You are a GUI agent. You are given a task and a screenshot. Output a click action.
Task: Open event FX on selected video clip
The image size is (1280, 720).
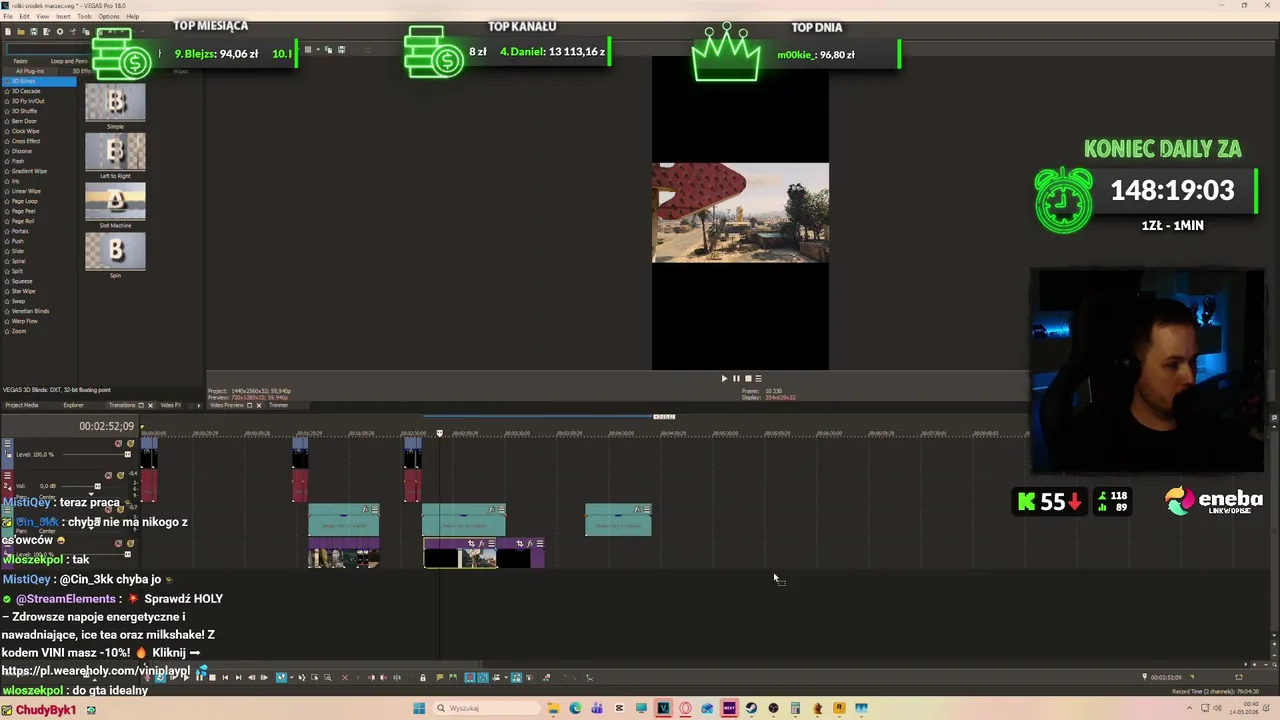pyautogui.click(x=481, y=544)
